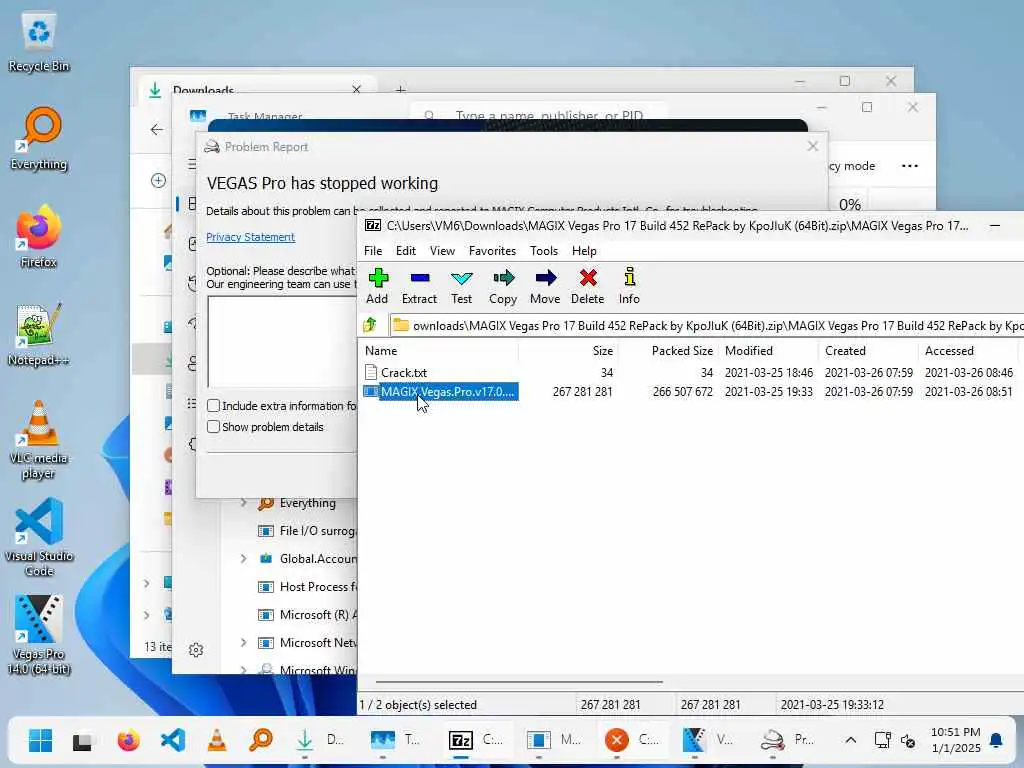The image size is (1024, 768).
Task: Expand Global.Accounts process row
Action: [244, 558]
